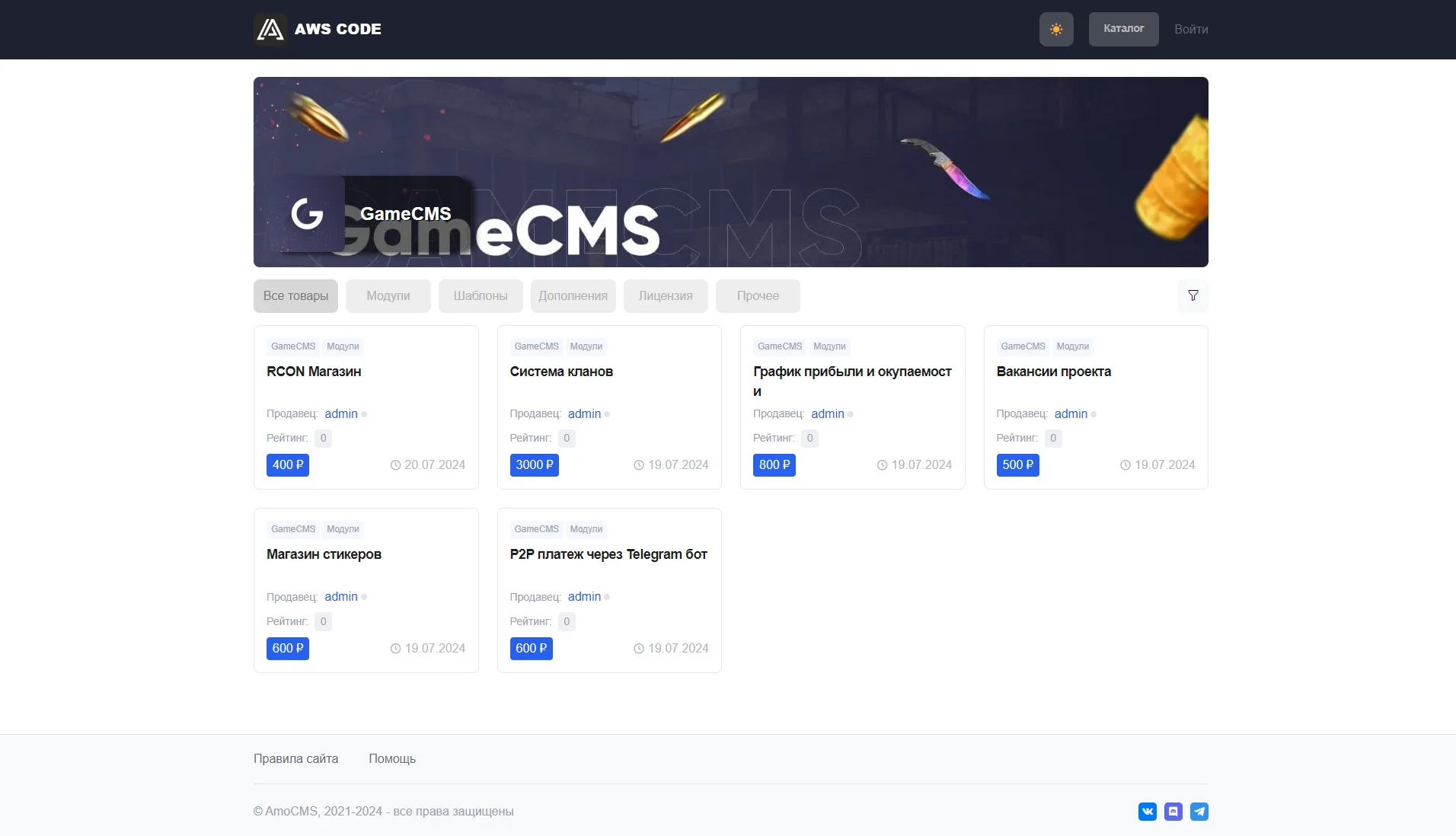This screenshot has height=836, width=1456.
Task: Click clock icon on Вакансии проекта card
Action: pyautogui.click(x=1126, y=465)
